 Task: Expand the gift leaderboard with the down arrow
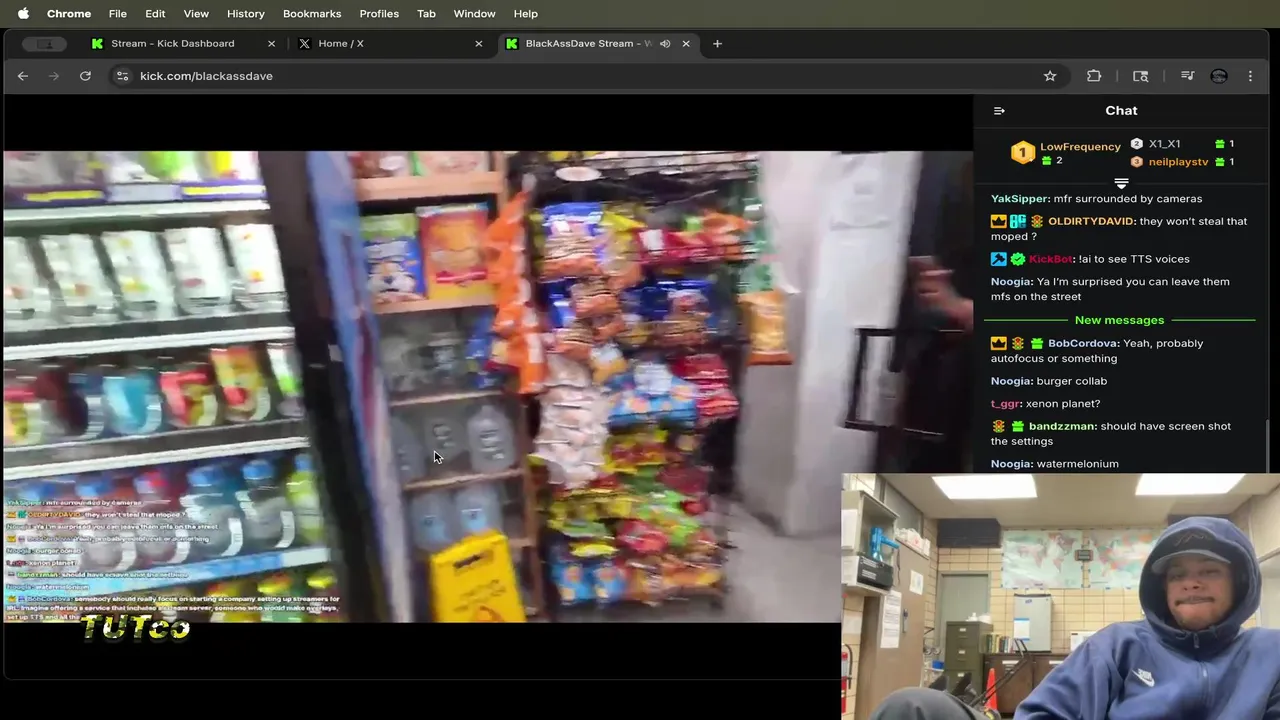(x=1121, y=183)
